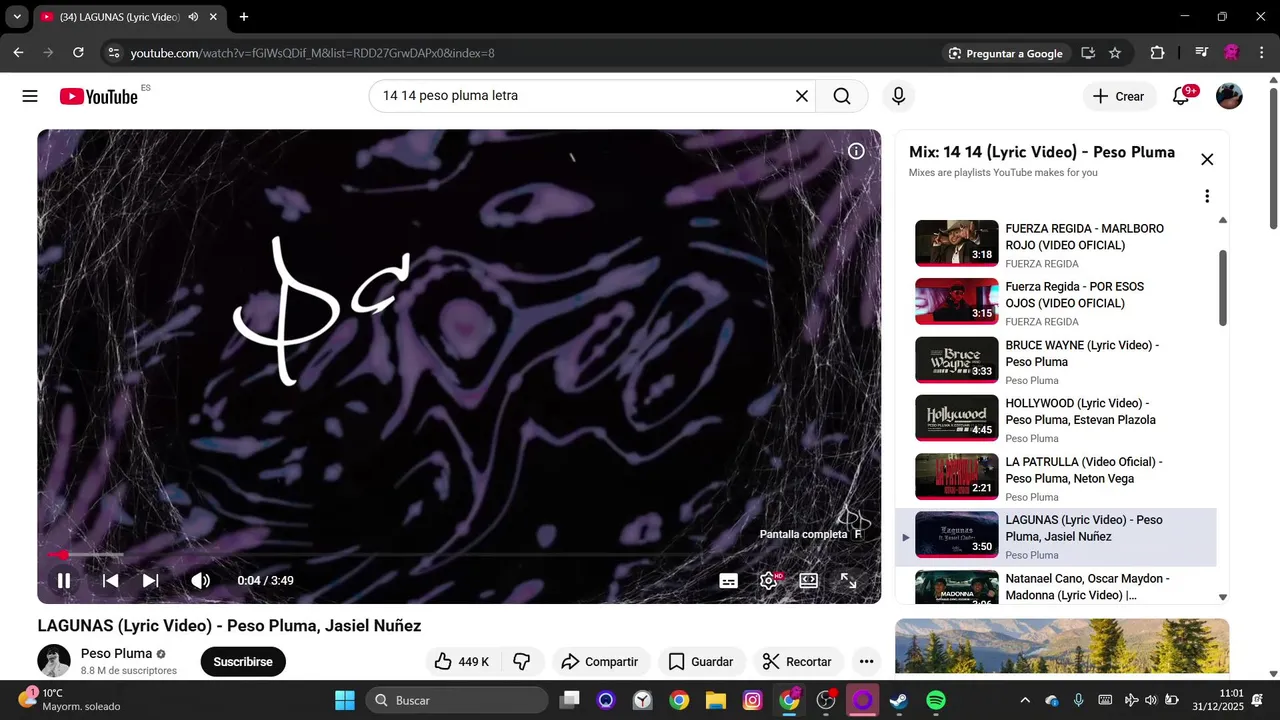Open Windows Start menu
The image size is (1280, 720).
(x=344, y=700)
